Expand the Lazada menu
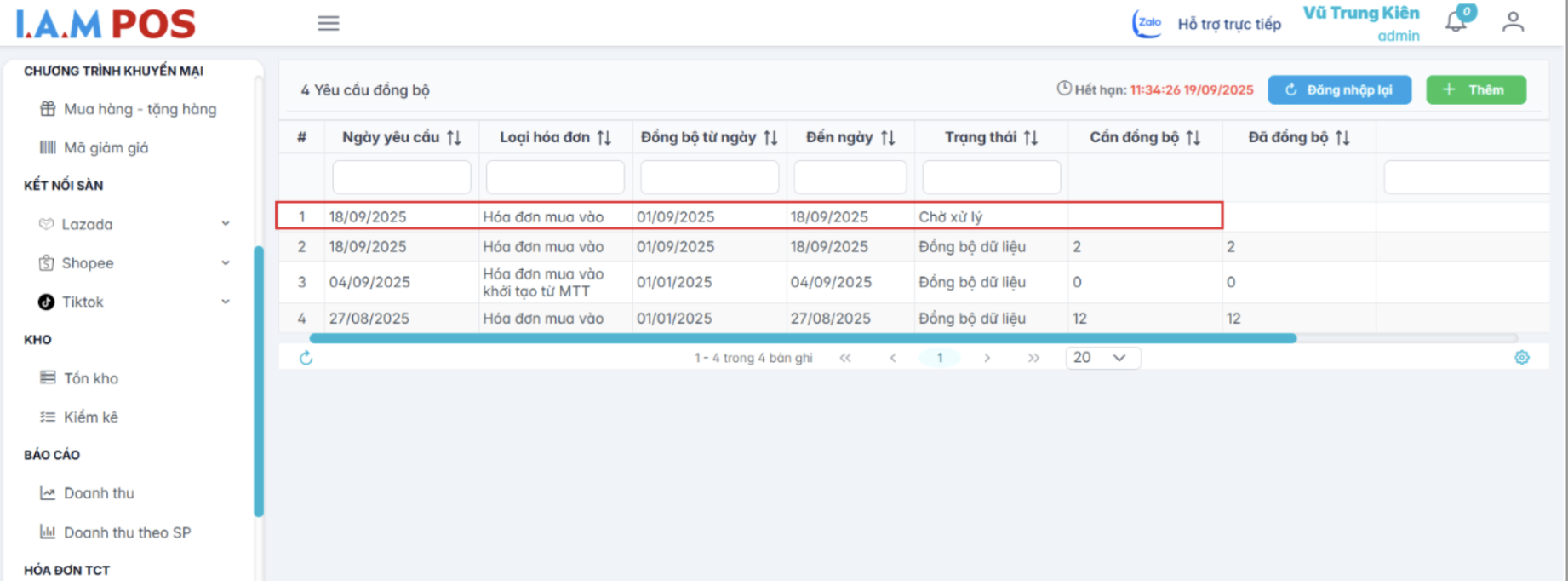The width and height of the screenshot is (1568, 581). click(226, 224)
